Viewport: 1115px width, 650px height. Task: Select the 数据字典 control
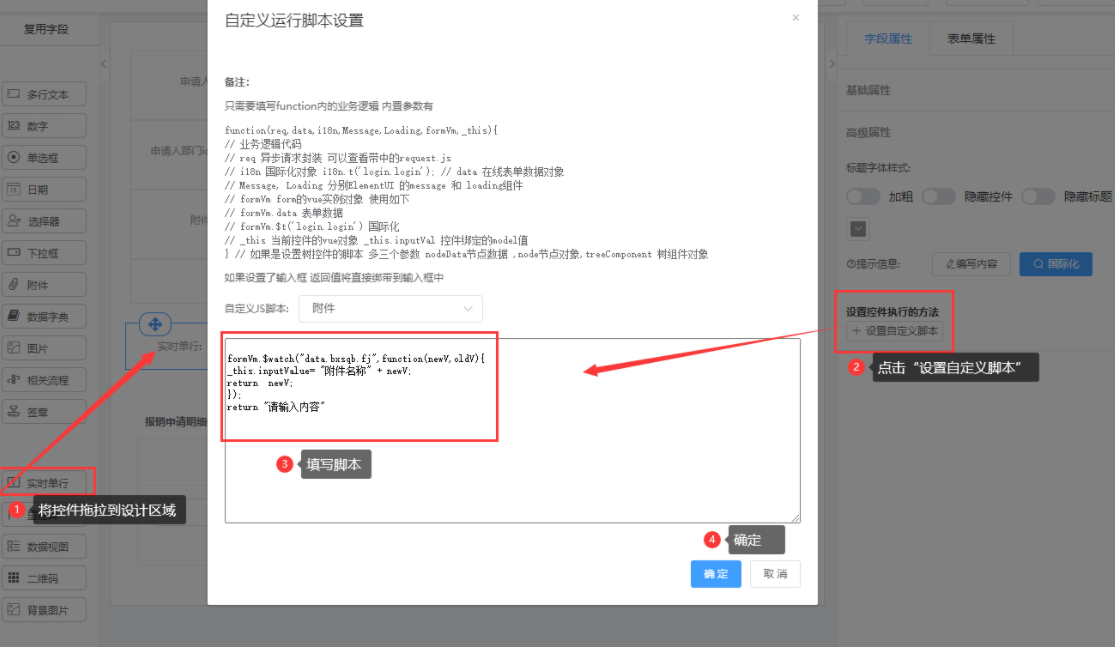tap(44, 316)
